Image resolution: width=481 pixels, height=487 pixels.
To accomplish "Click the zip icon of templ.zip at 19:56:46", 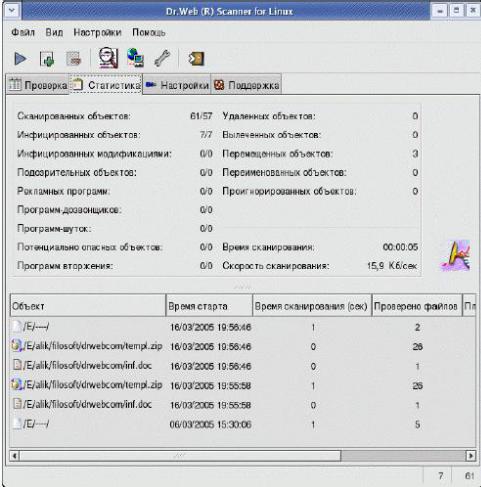I will click(16, 346).
